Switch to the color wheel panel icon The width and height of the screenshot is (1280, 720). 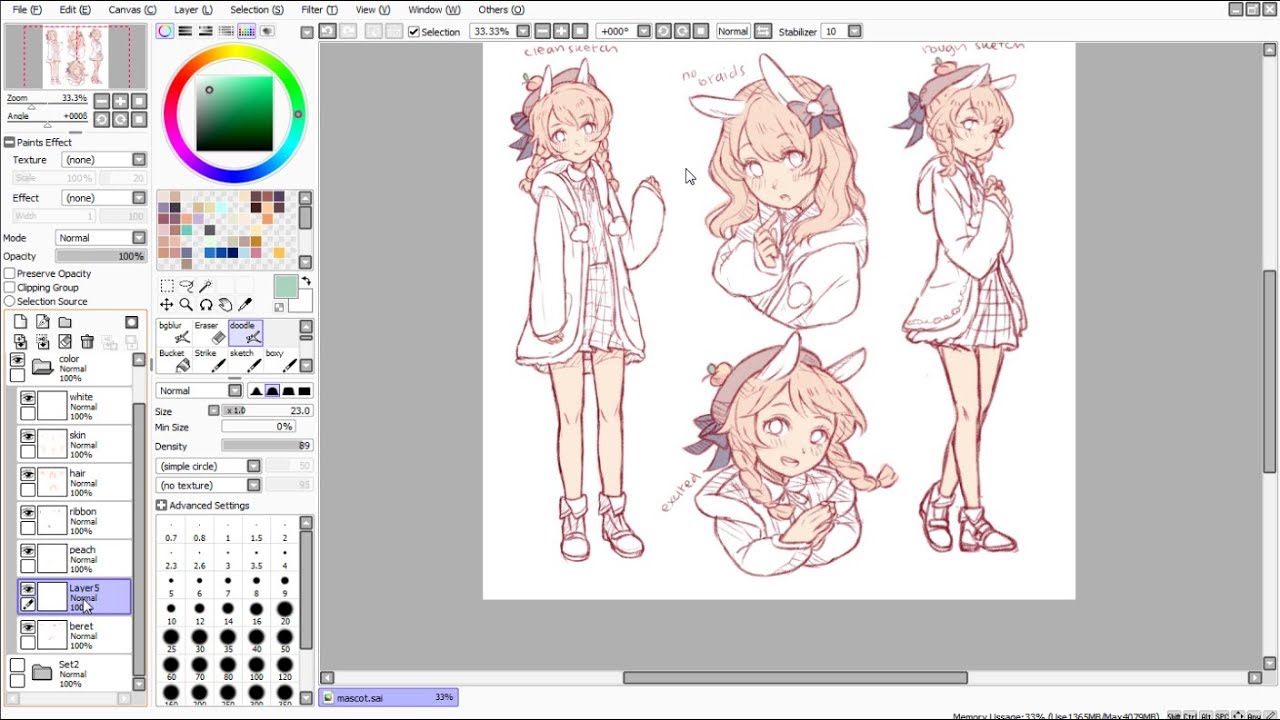coord(165,31)
